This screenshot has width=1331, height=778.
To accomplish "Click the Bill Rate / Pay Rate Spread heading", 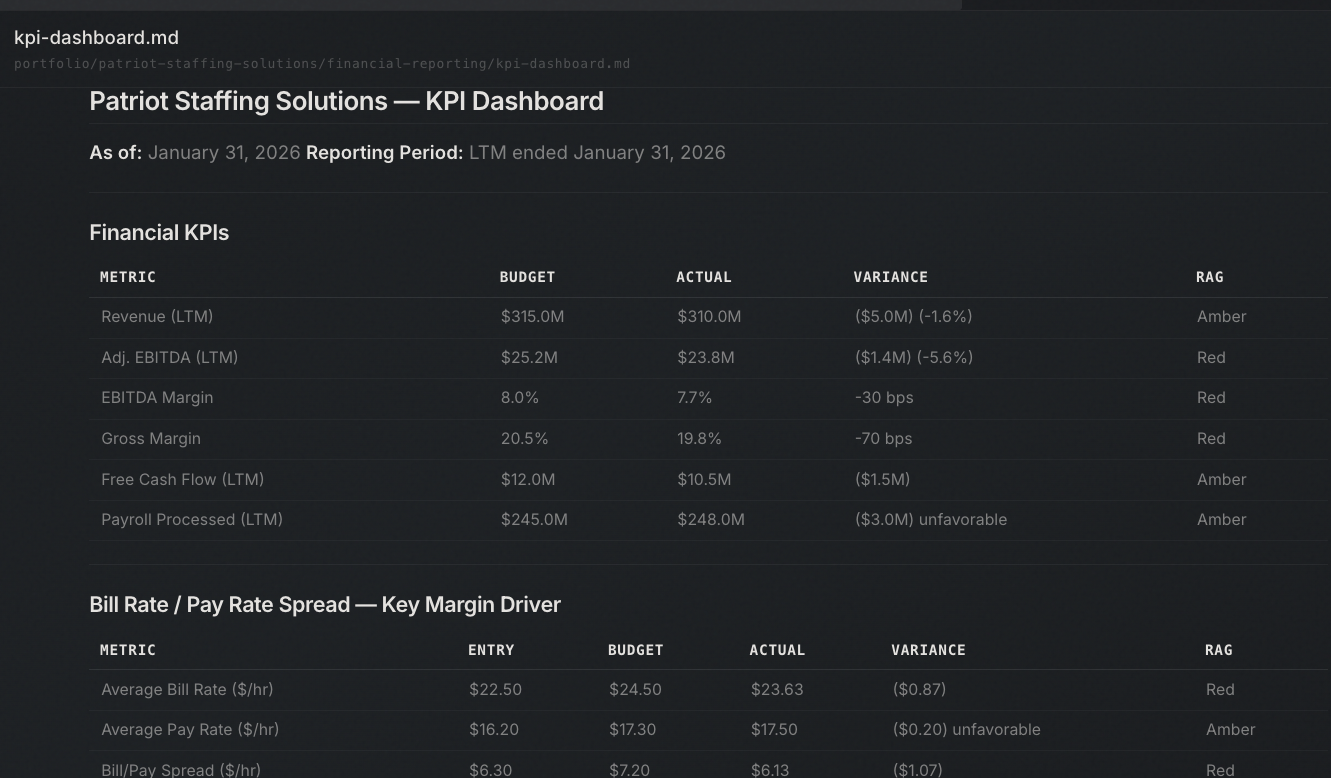I will (x=325, y=604).
